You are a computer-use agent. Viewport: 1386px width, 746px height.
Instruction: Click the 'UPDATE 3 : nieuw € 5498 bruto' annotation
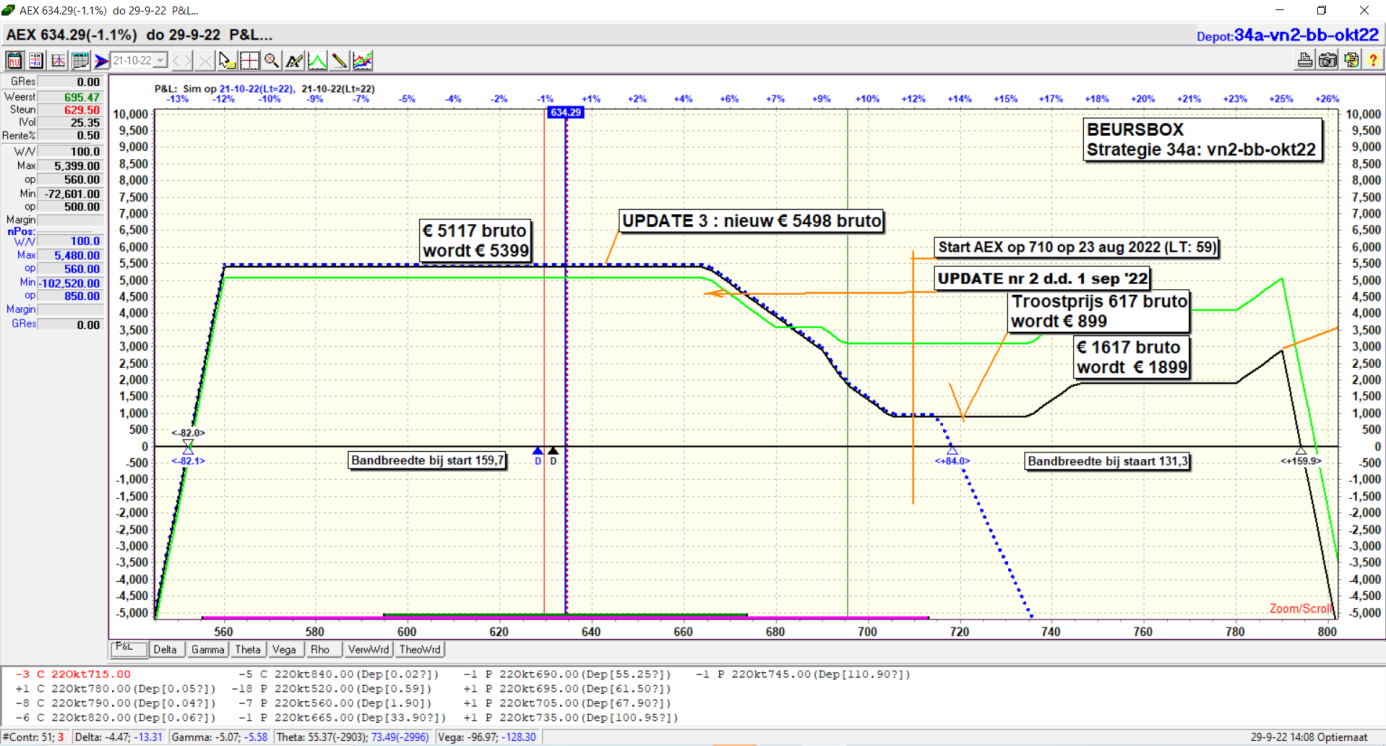pyautogui.click(x=752, y=221)
